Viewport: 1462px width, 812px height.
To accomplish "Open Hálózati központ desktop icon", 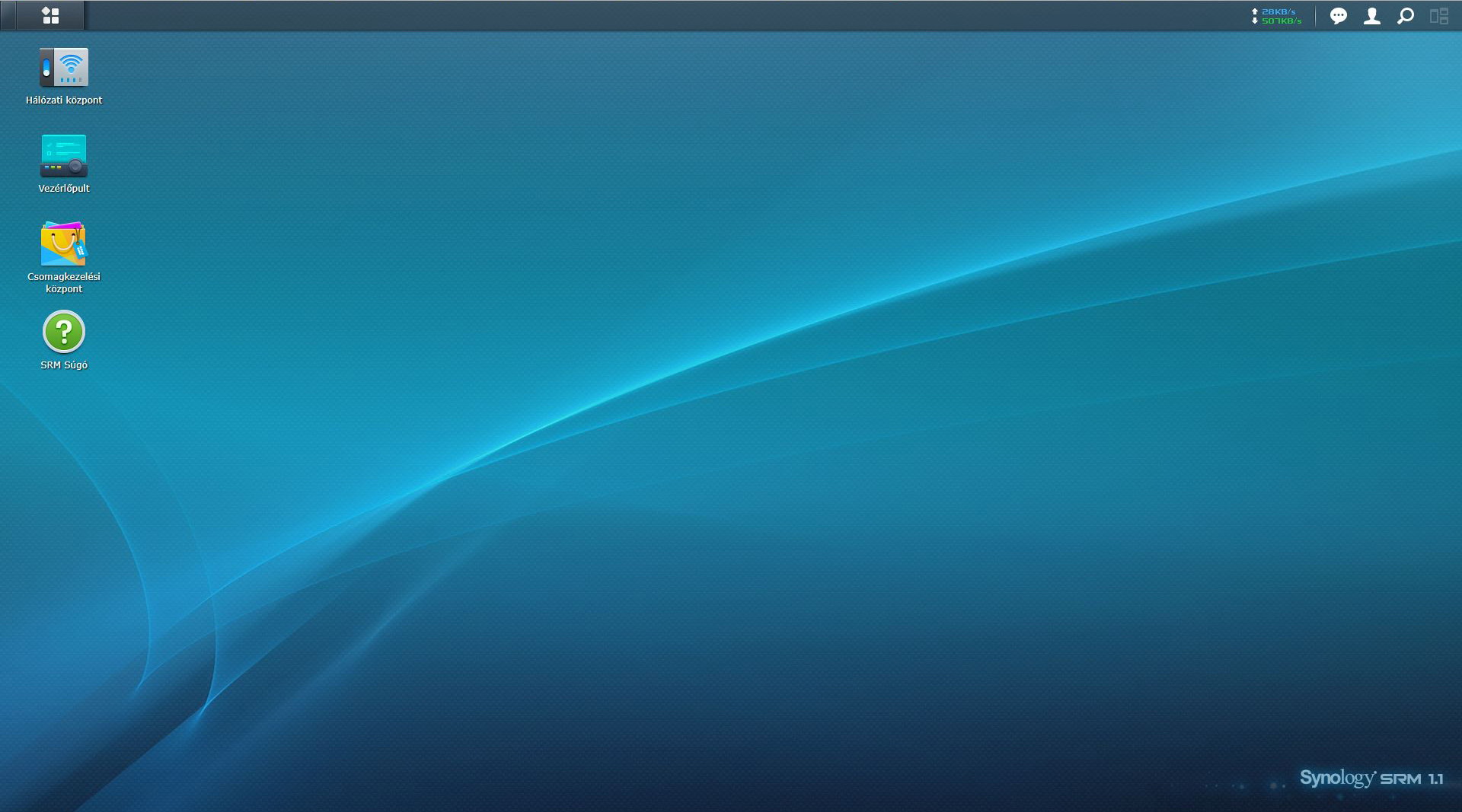I will tap(64, 67).
